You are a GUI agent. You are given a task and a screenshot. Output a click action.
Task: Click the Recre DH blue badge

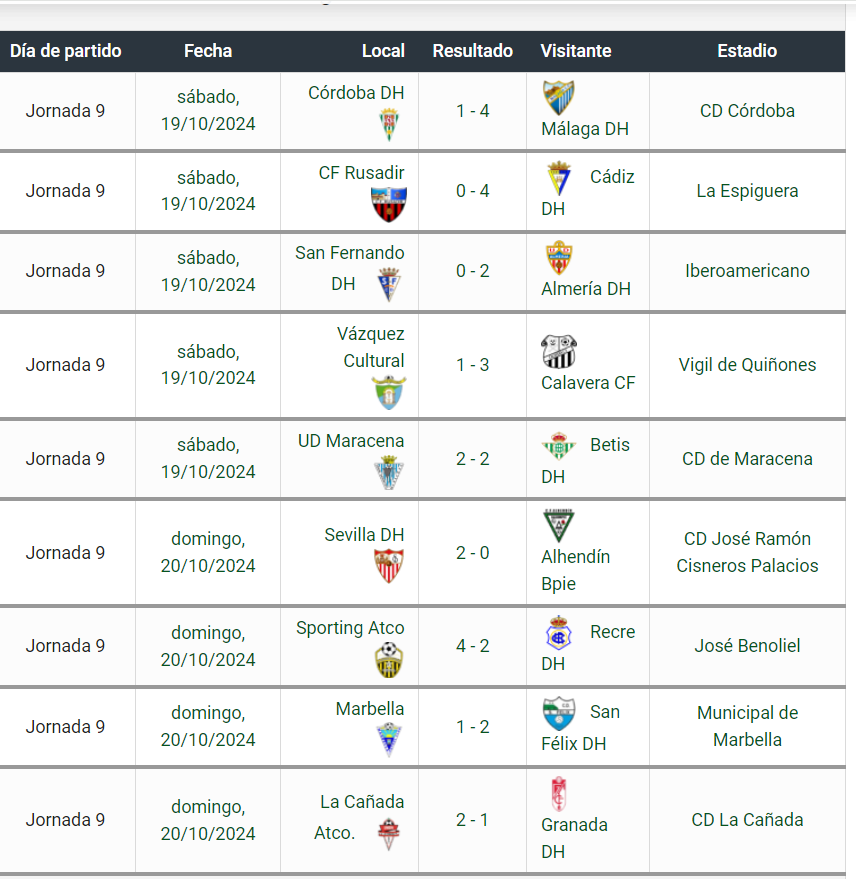pyautogui.click(x=558, y=632)
